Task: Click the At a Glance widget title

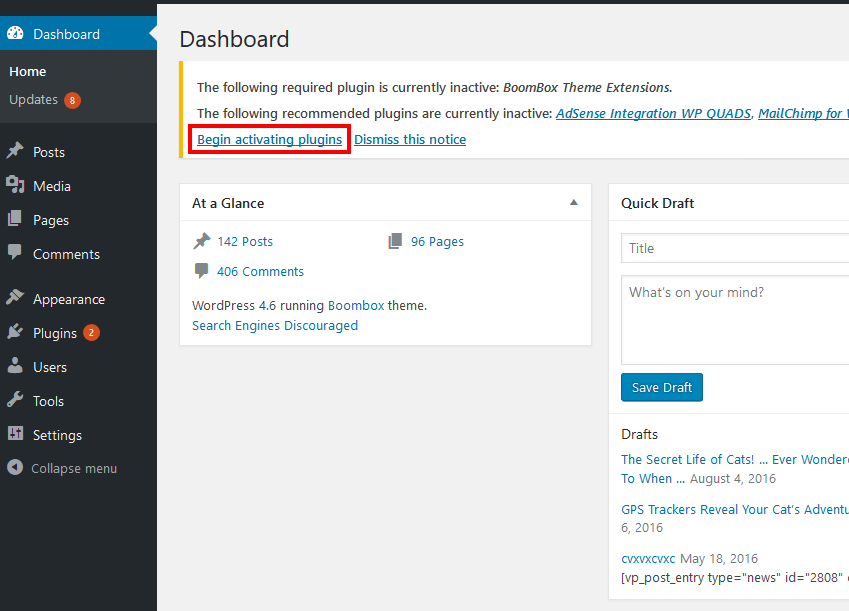Action: [x=228, y=203]
